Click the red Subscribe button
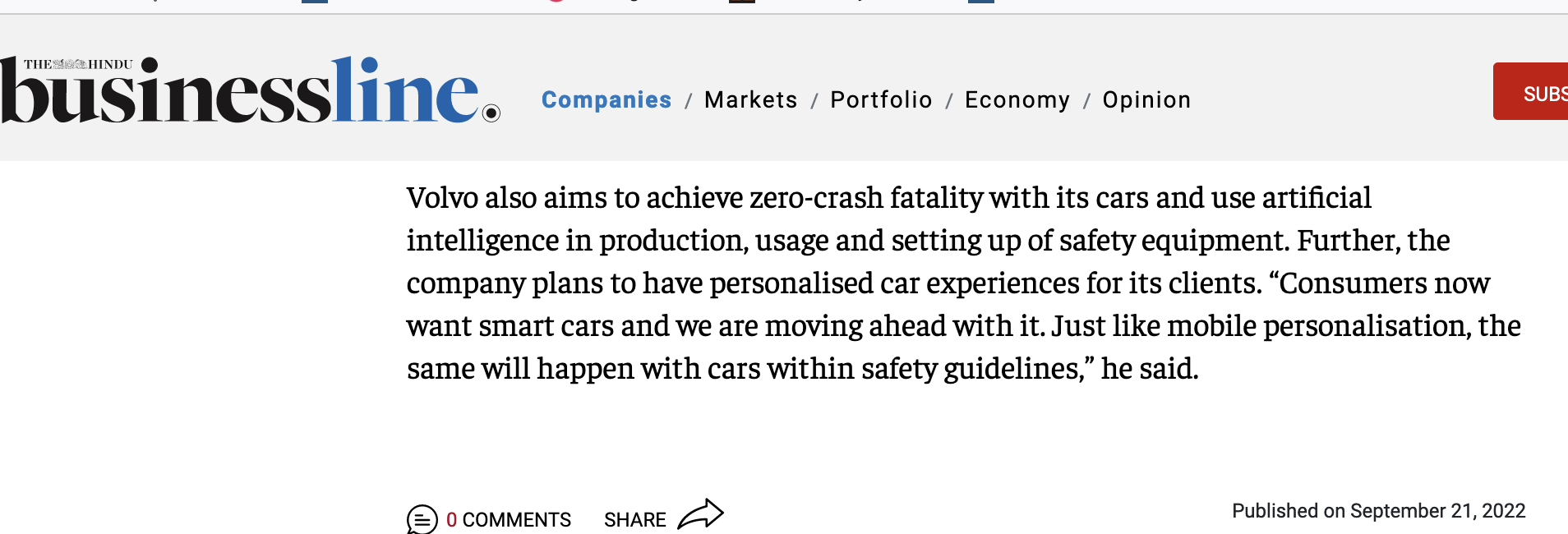The width and height of the screenshot is (1568, 534). click(1531, 91)
